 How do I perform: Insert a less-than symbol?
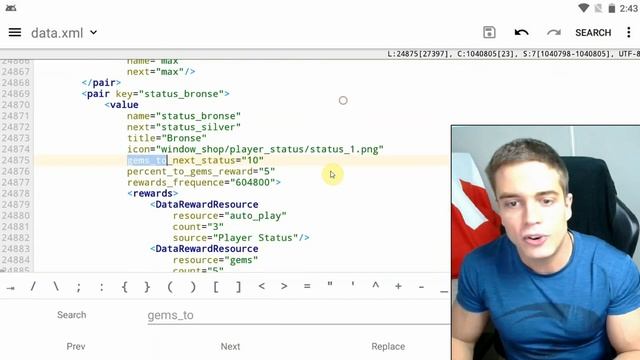click(x=262, y=287)
